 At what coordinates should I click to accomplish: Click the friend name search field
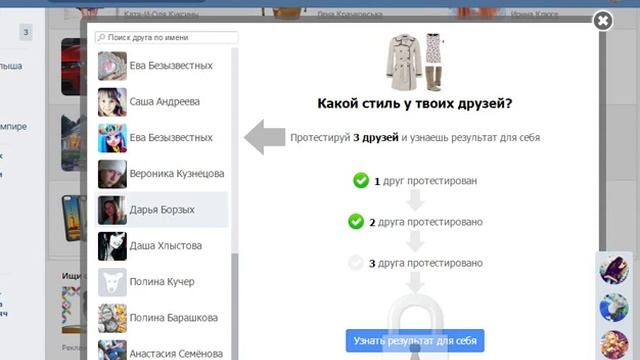click(167, 37)
